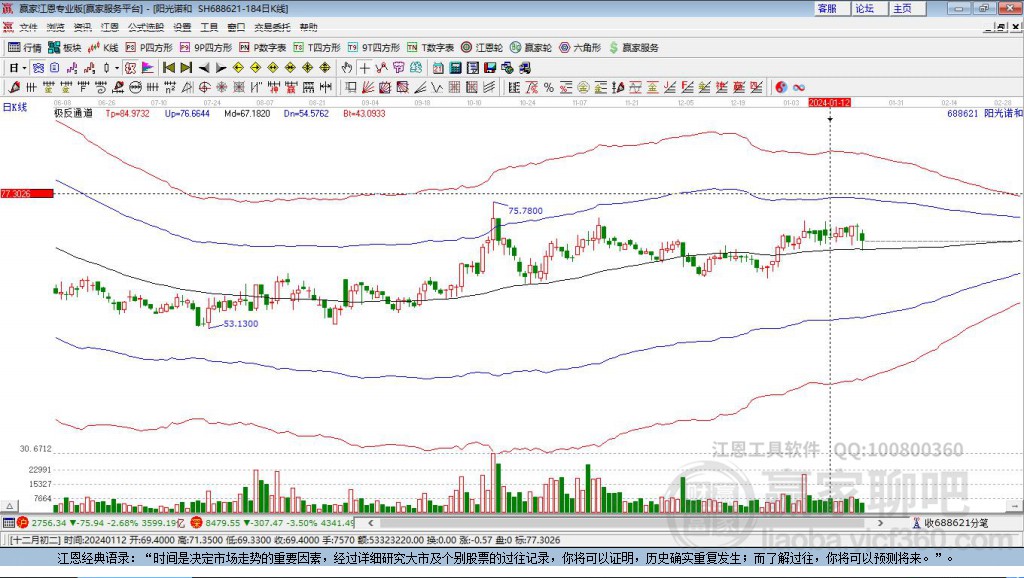
Task: Click the n² grid tool icon
Action: click(170, 88)
